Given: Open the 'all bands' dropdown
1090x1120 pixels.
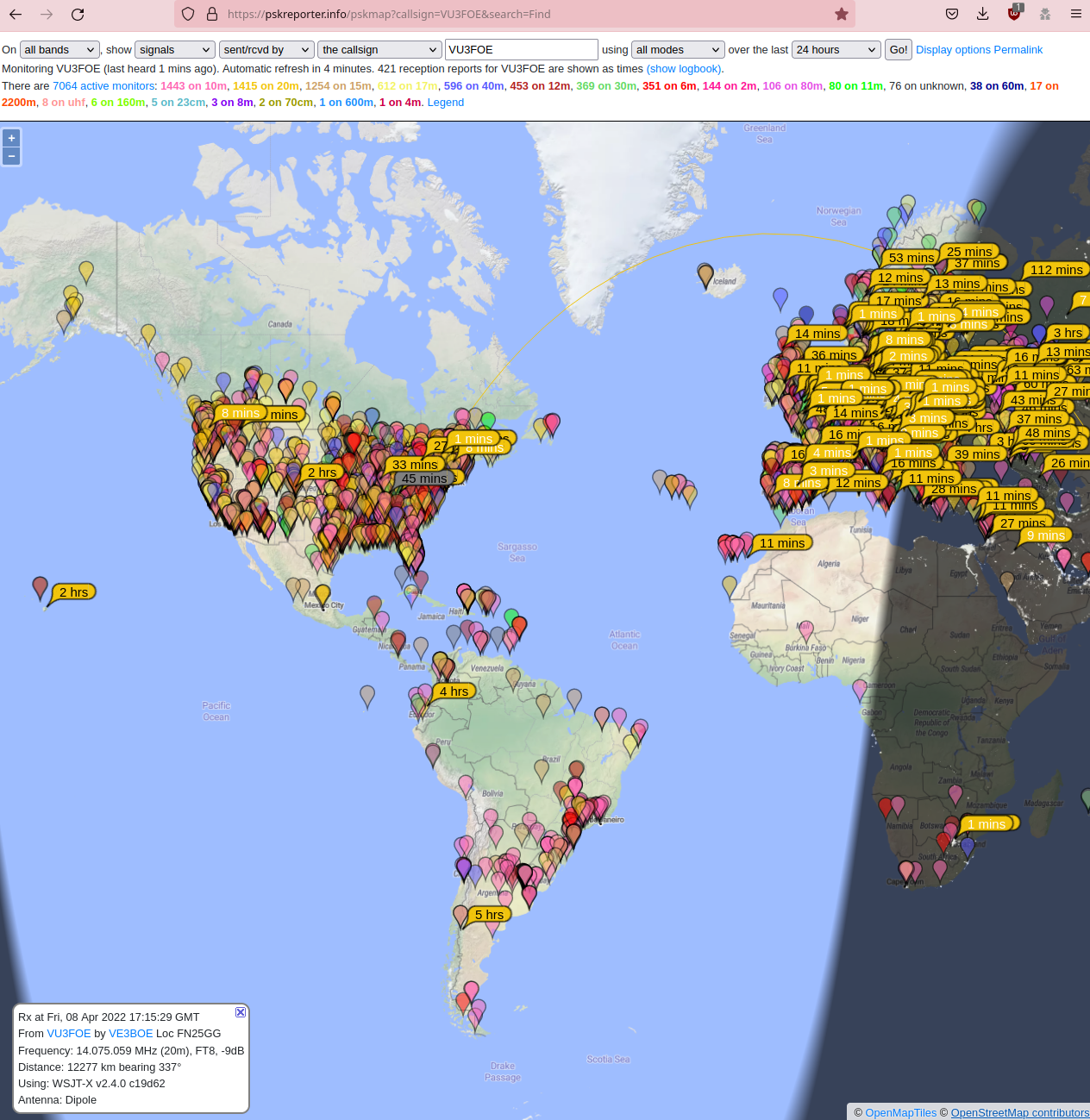Looking at the screenshot, I should 60,50.
